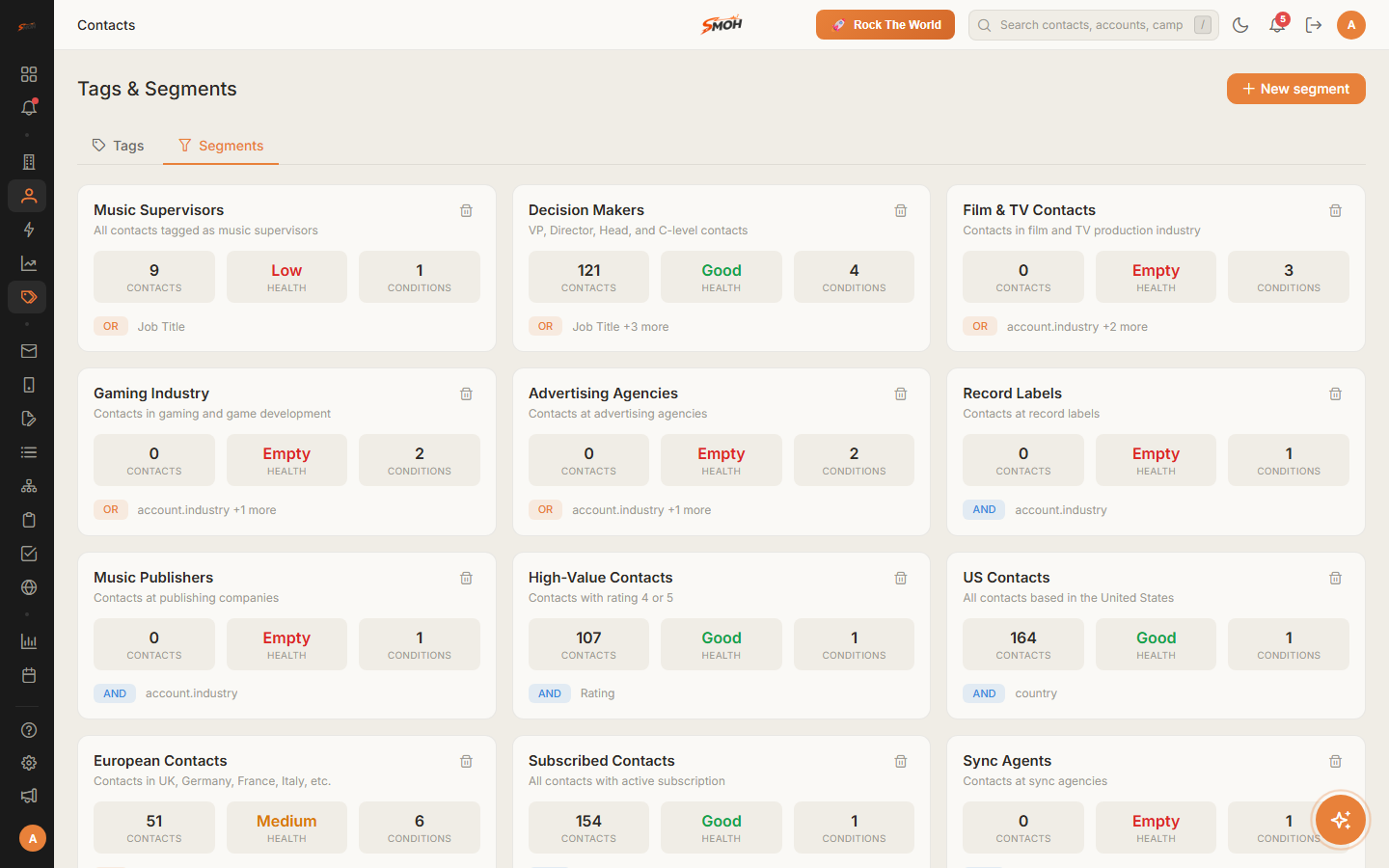Click the Low health box in Music Supervisors

point(286,277)
